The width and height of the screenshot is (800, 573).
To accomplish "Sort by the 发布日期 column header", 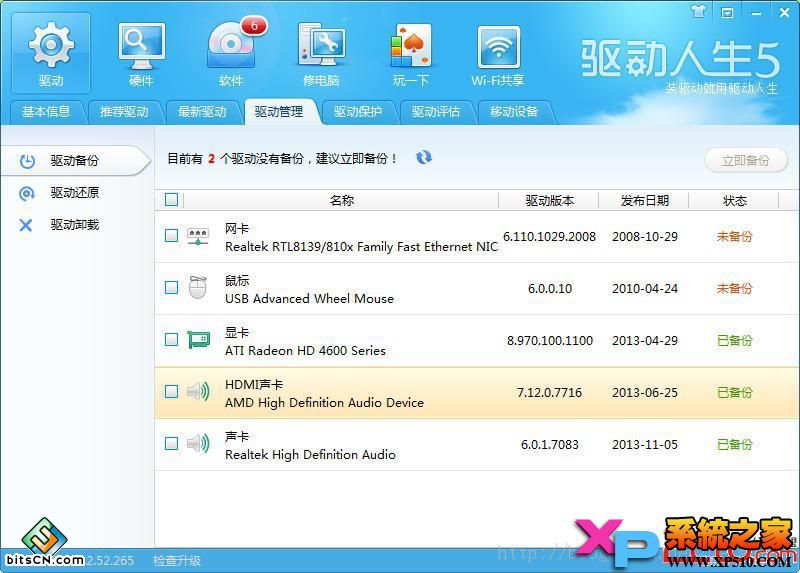I will pyautogui.click(x=644, y=201).
